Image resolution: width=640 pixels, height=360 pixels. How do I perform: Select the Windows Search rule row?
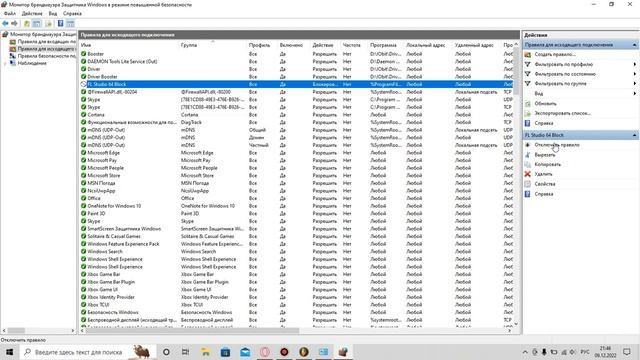(x=297, y=251)
